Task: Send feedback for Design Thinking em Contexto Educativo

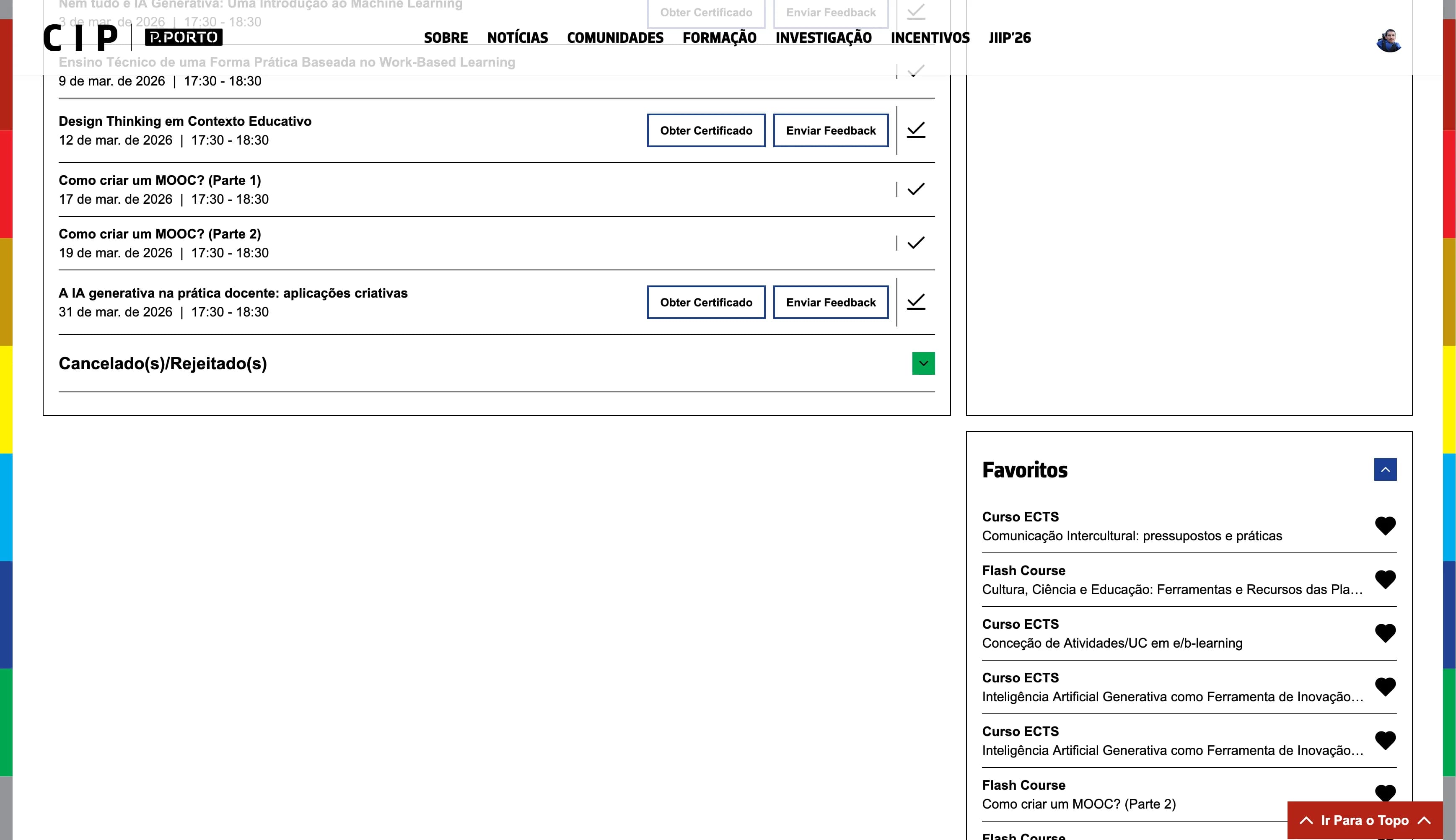Action: pyautogui.click(x=831, y=130)
